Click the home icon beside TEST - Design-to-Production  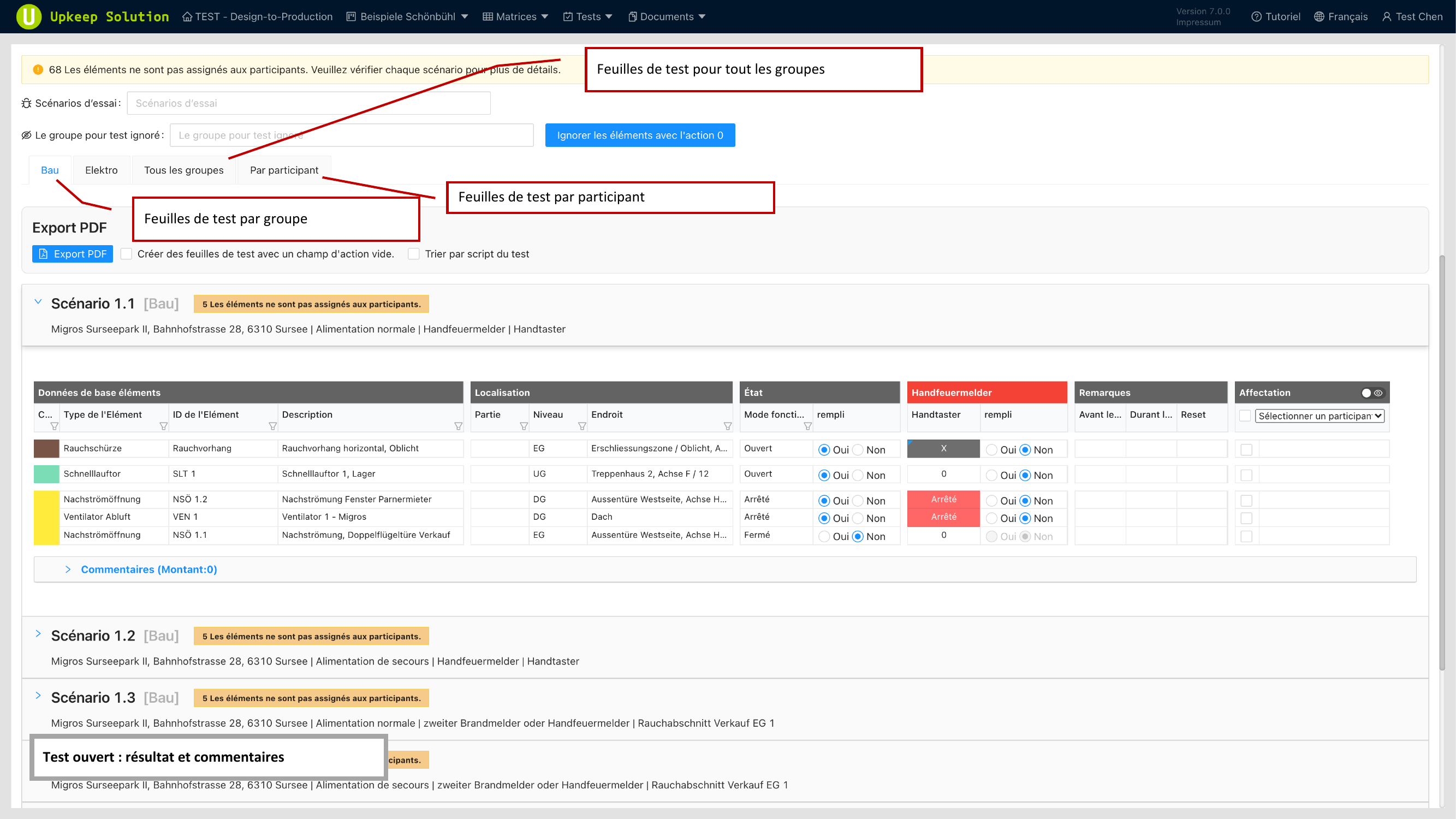pyautogui.click(x=187, y=17)
